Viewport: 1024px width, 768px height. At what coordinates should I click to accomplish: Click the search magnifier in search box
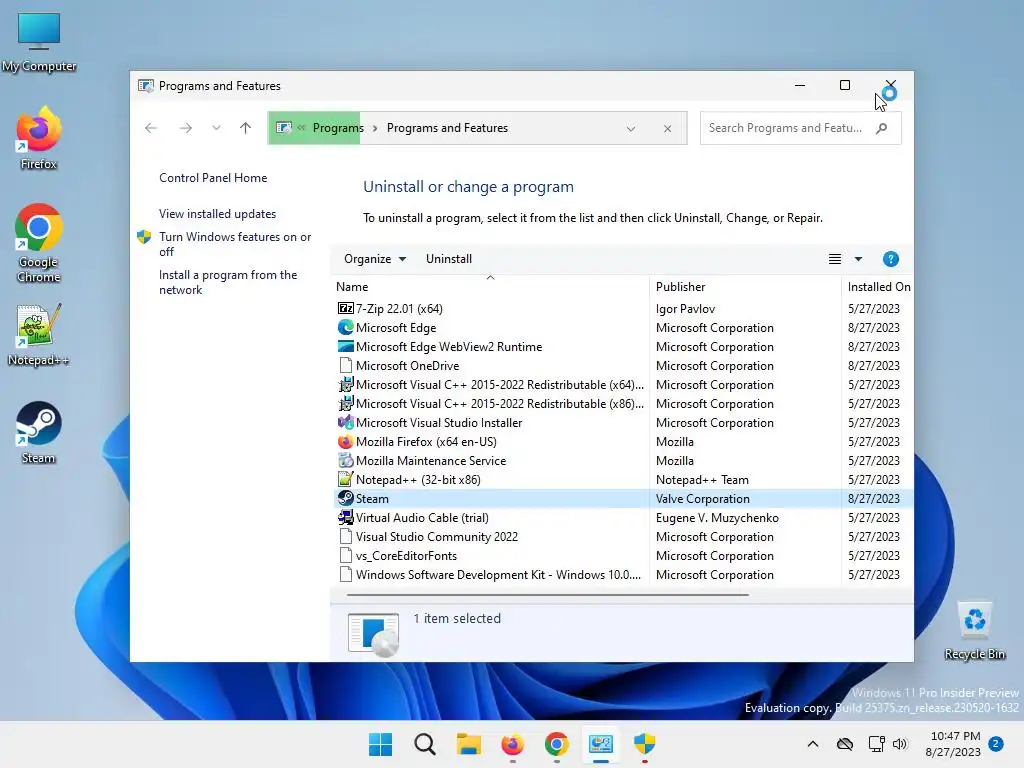(882, 128)
